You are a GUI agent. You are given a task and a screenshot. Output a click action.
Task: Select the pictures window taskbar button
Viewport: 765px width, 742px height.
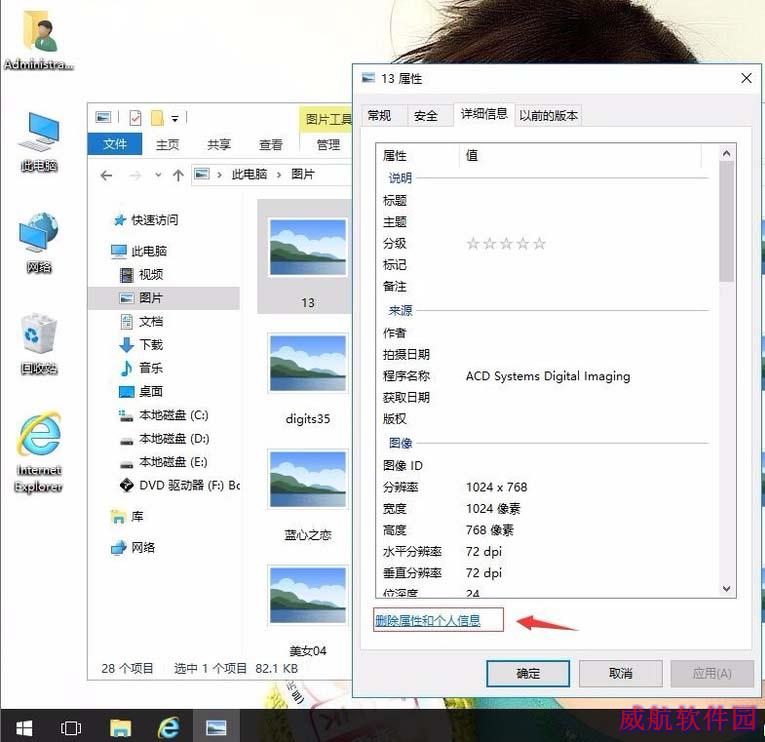tap(216, 727)
